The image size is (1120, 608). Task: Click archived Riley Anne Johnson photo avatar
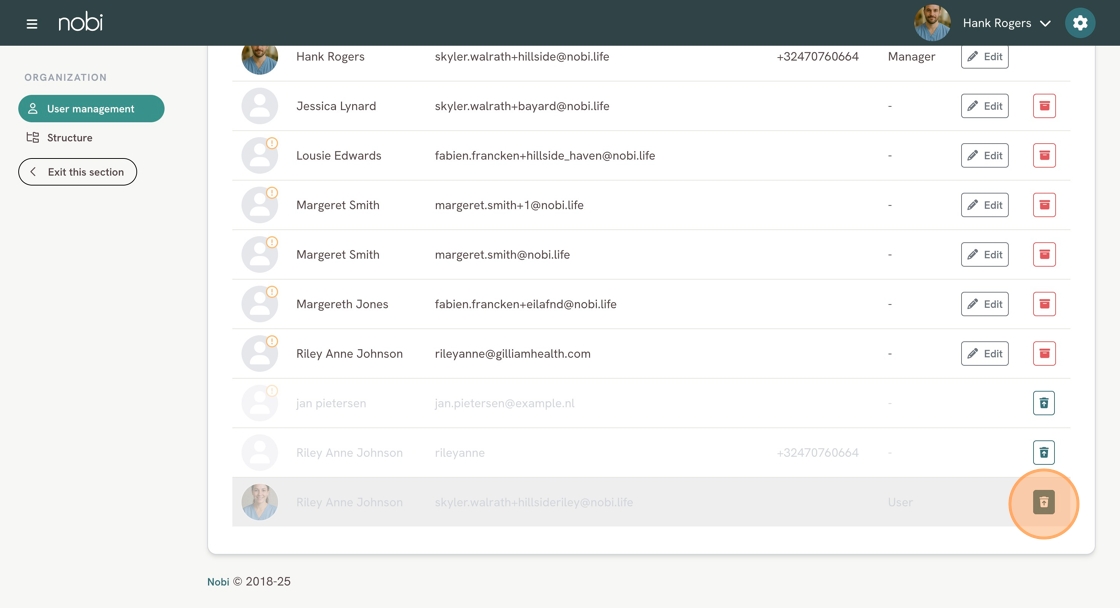click(259, 502)
